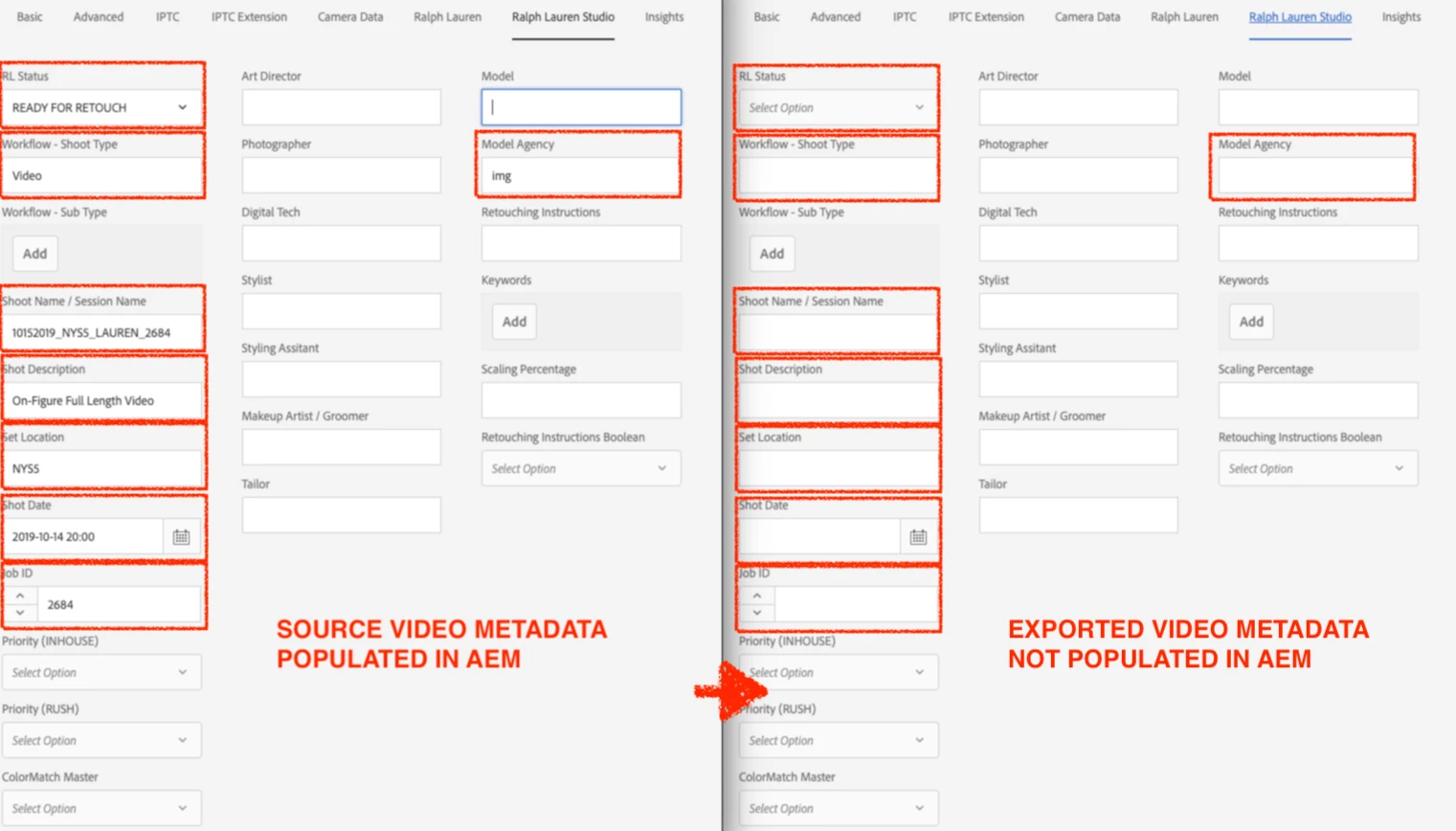Open Ralph Lauren tab in left panel
This screenshot has height=831, width=1456.
(x=447, y=17)
